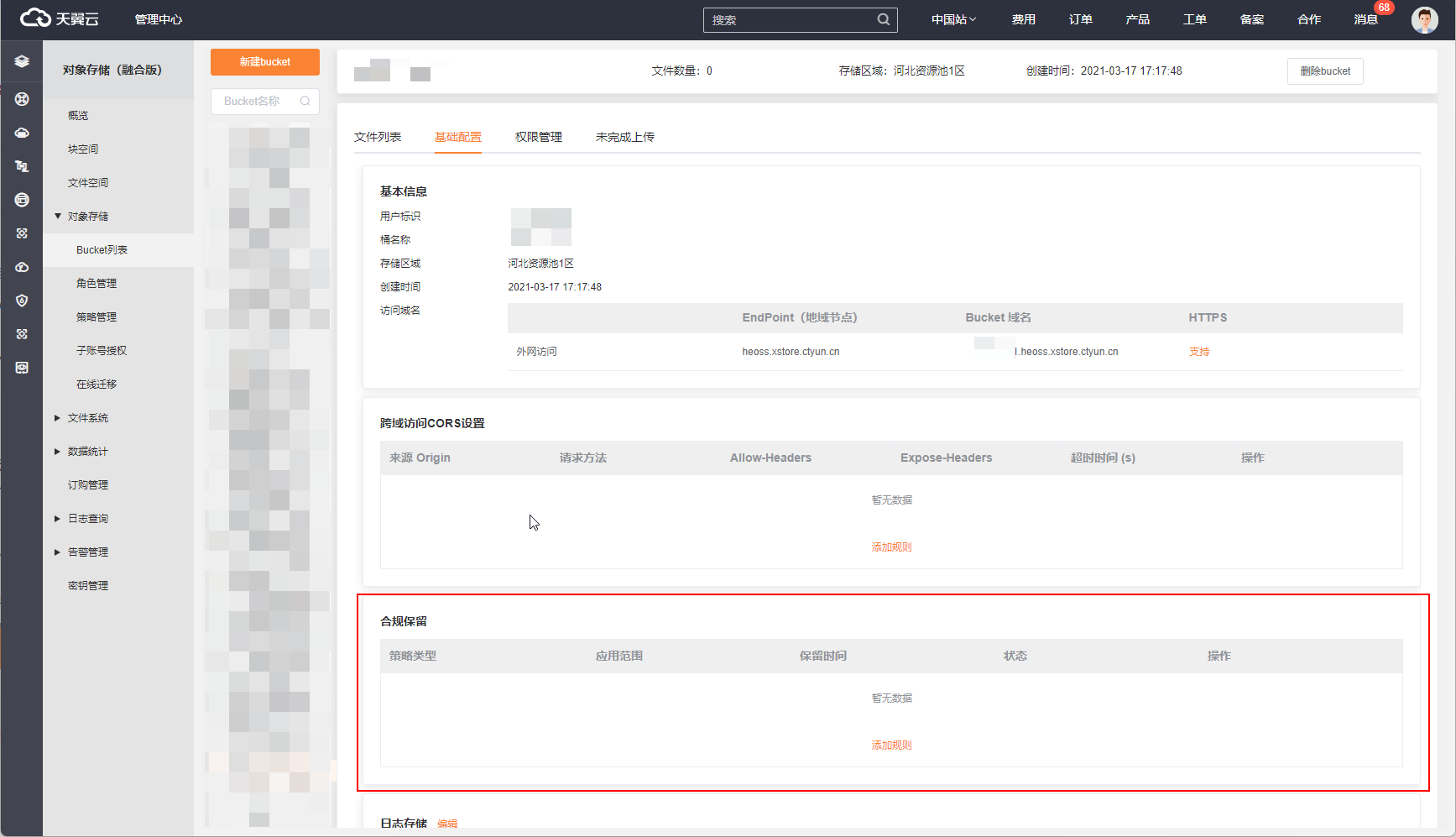Select the circled window sidebar icon
Viewport: 1456px width, 837px height.
22,200
